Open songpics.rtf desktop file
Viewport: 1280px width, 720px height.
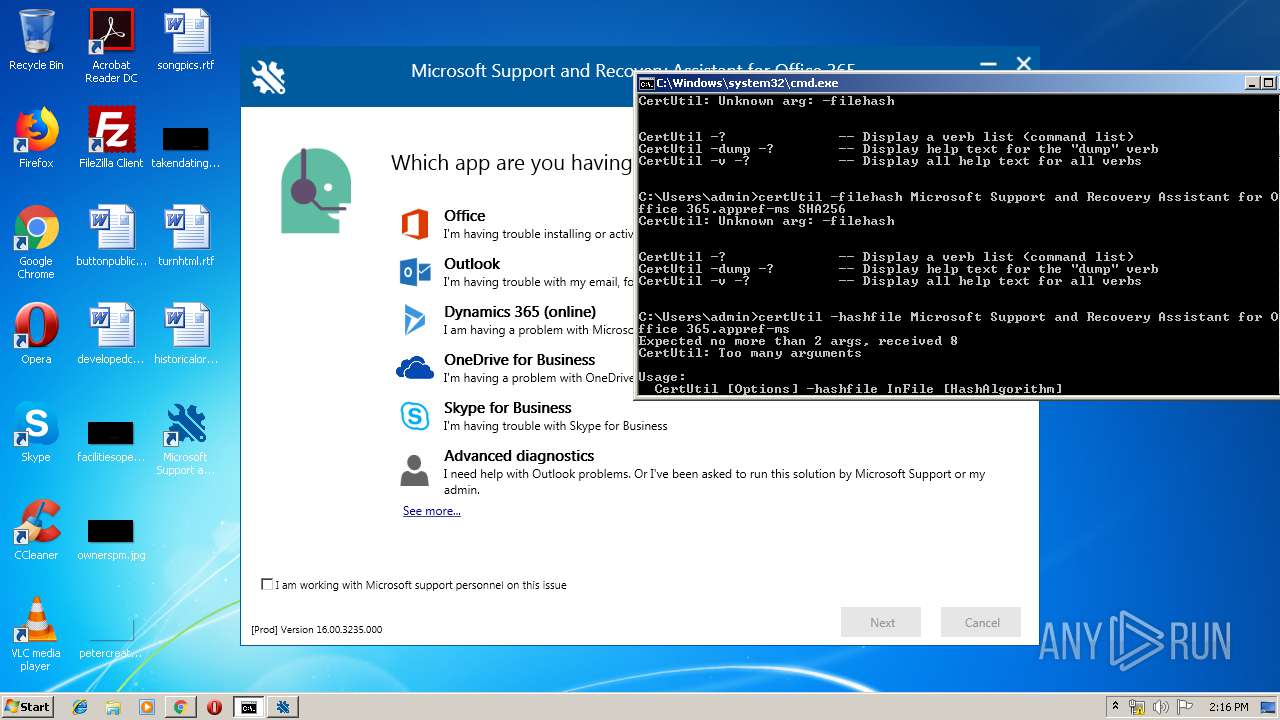(x=186, y=40)
